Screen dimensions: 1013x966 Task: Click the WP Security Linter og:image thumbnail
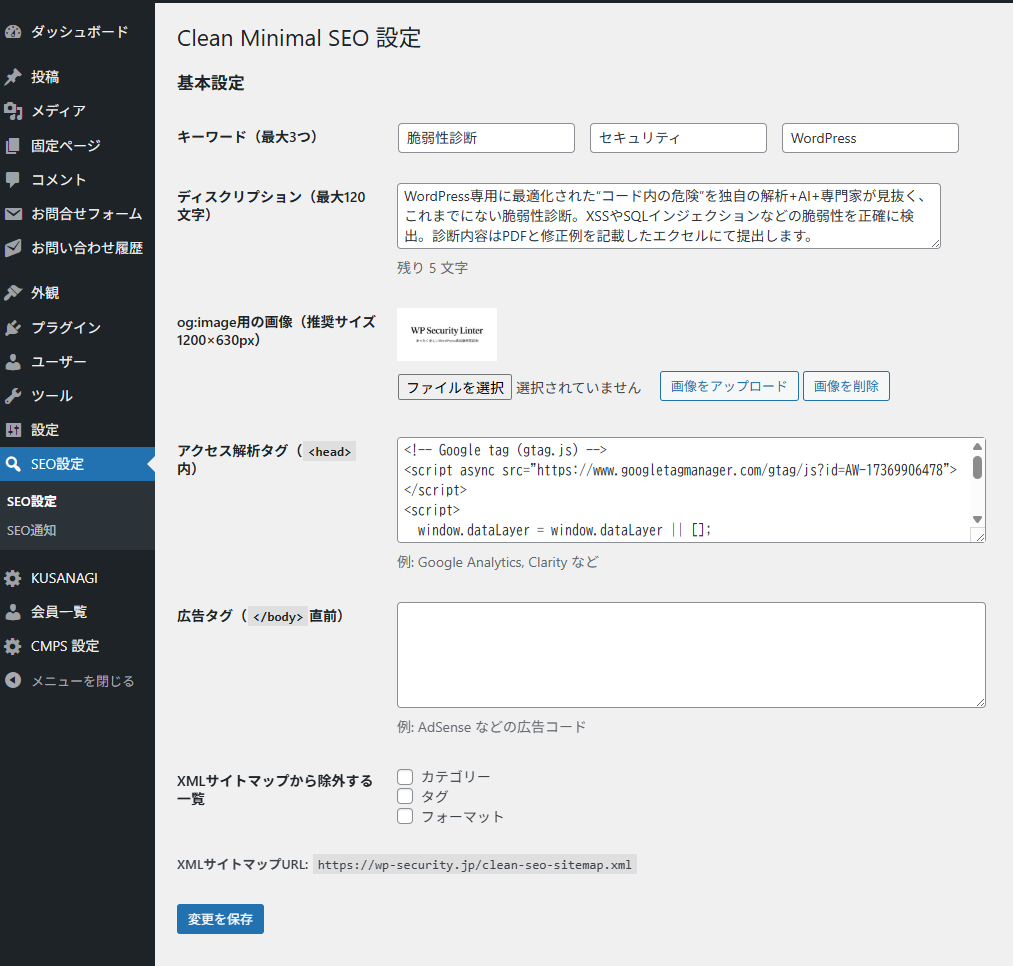pos(447,334)
